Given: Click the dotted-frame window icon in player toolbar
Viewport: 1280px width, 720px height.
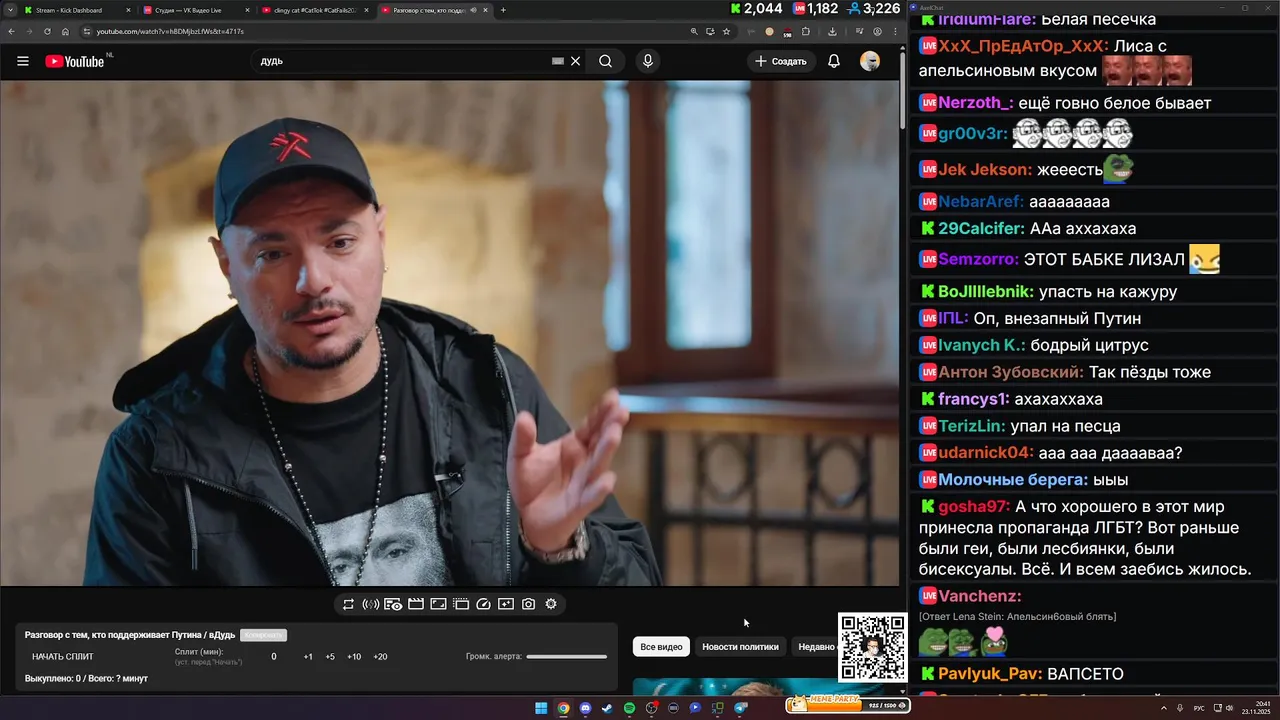Looking at the screenshot, I should click(461, 604).
